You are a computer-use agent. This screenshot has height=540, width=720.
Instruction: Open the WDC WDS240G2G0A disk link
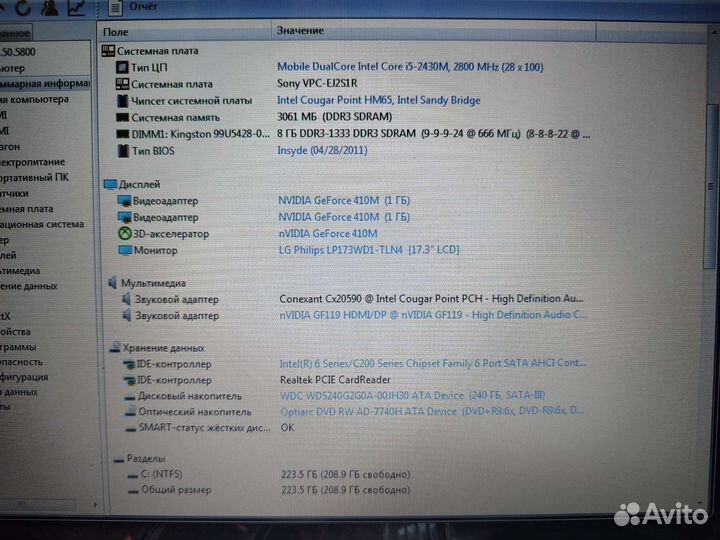click(x=412, y=395)
